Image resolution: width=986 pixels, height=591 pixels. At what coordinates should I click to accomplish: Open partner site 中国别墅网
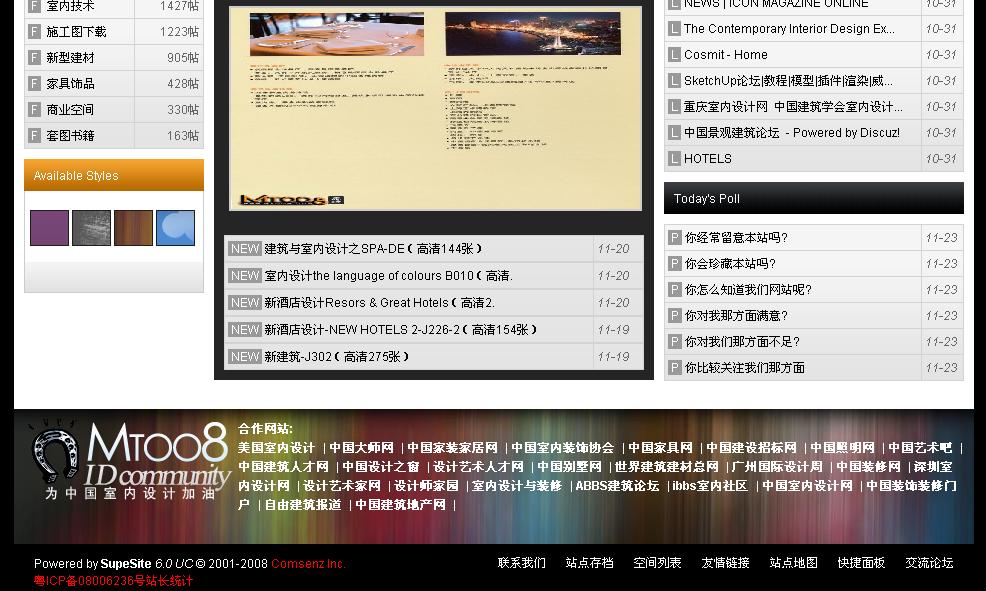tap(569, 467)
